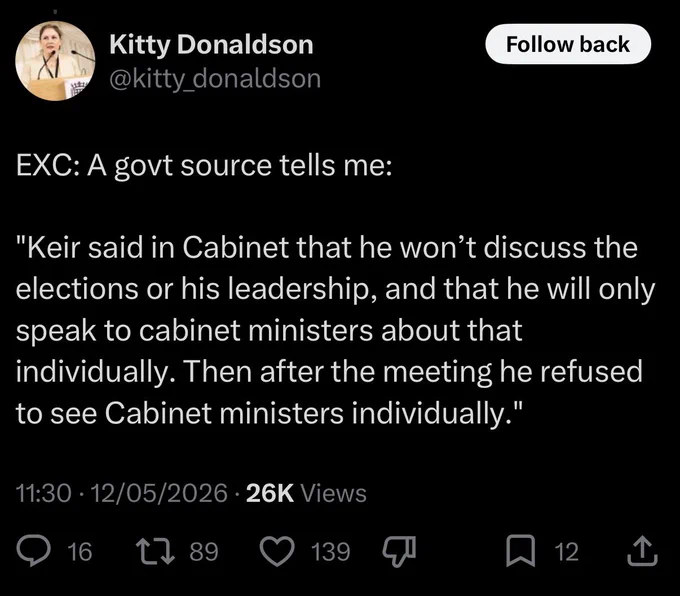Click the 89 reposts count
The height and width of the screenshot is (596, 680).
[x=204, y=552]
